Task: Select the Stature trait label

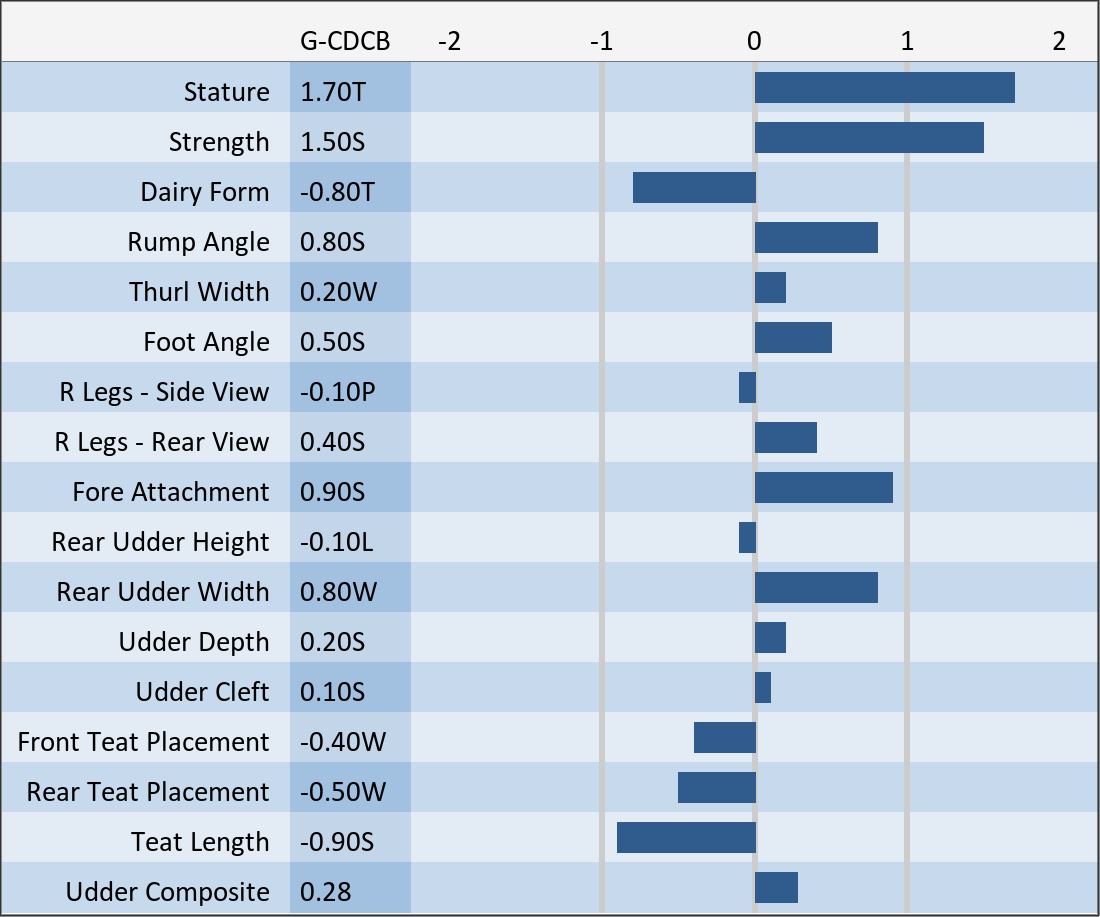Action: pos(226,92)
